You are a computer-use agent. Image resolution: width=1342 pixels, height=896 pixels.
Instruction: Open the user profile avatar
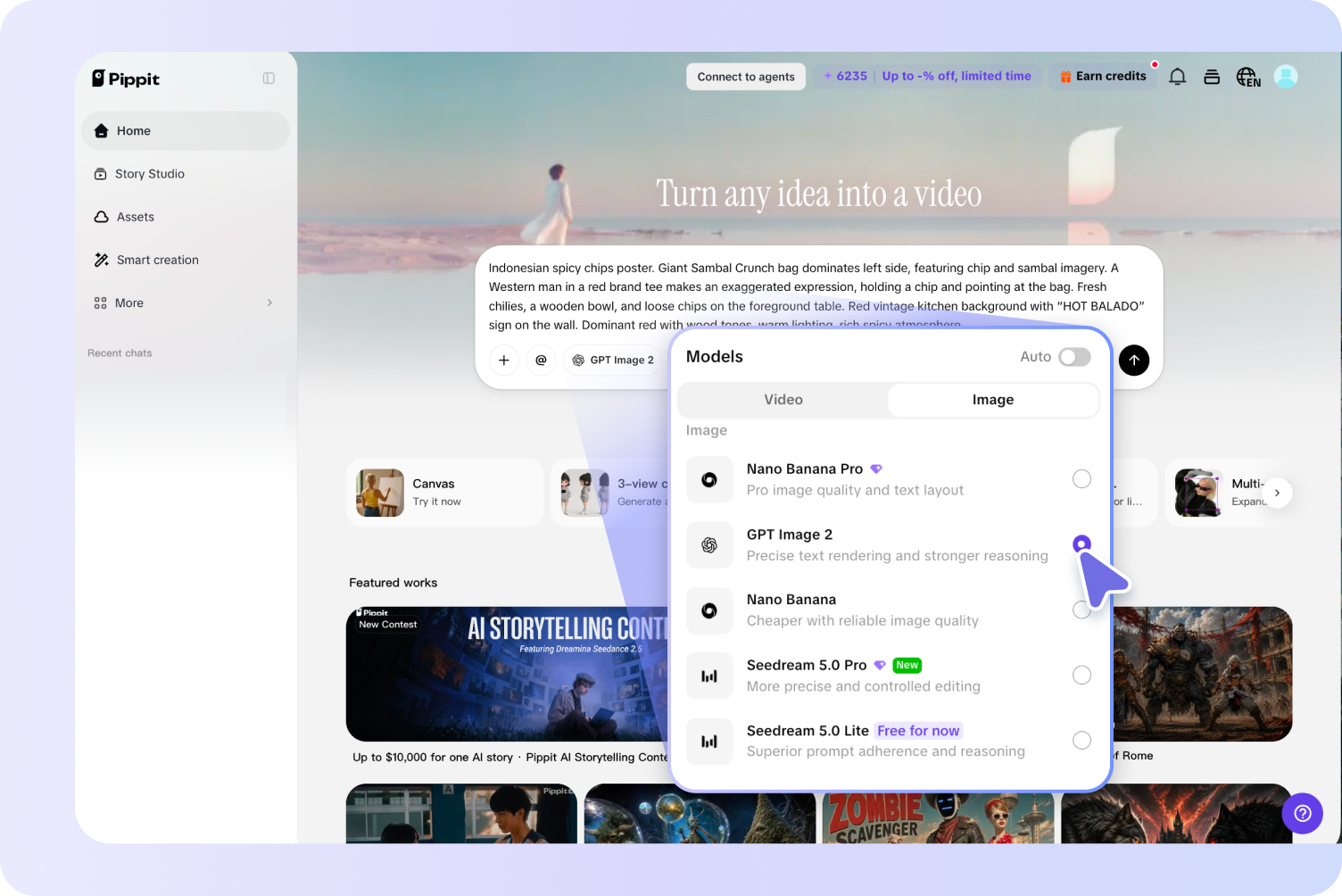pyautogui.click(x=1286, y=77)
